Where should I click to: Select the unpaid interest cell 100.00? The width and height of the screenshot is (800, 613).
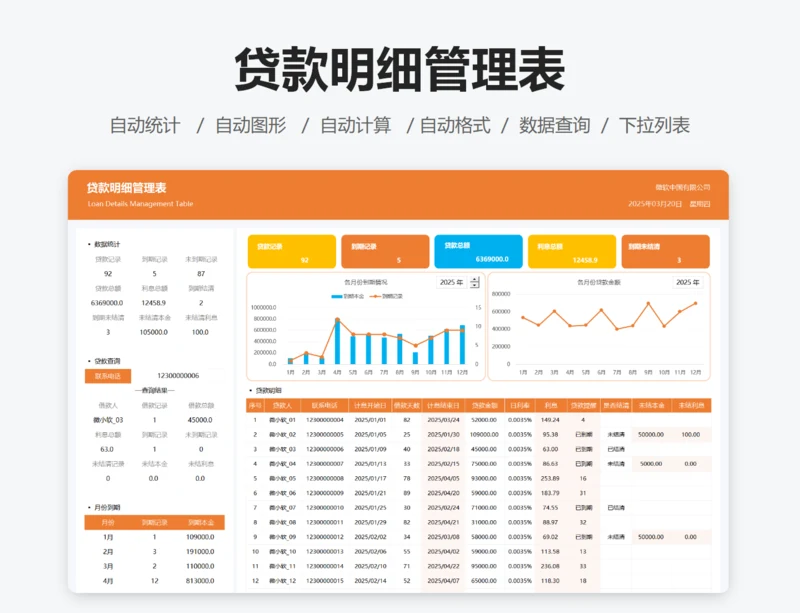(x=690, y=435)
